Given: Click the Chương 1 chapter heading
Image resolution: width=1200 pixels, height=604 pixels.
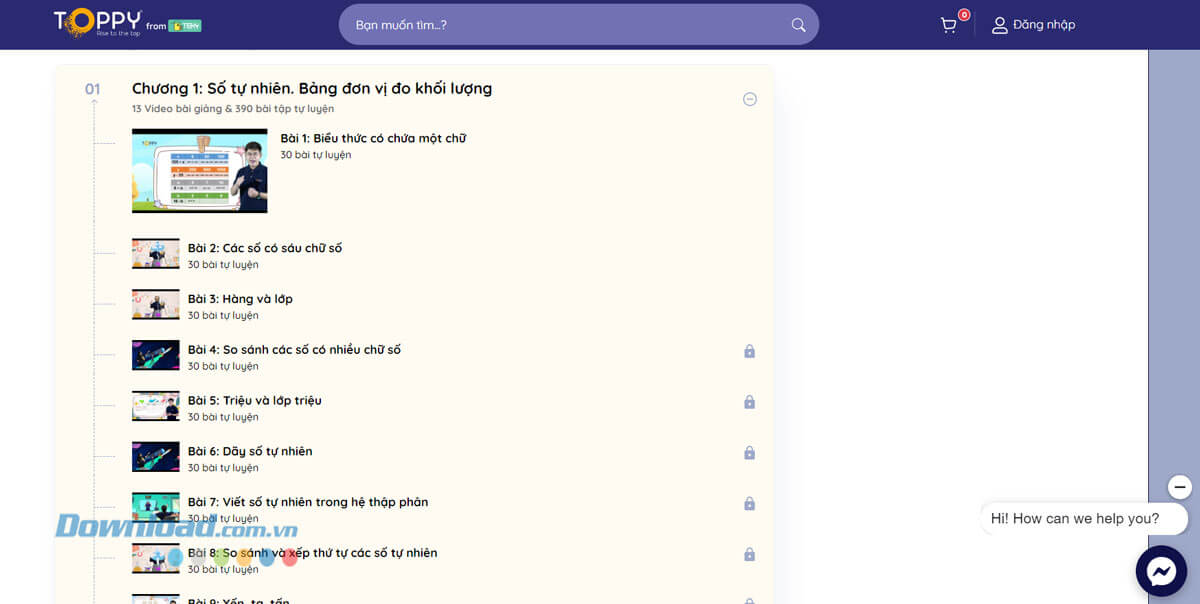Looking at the screenshot, I should [x=312, y=89].
